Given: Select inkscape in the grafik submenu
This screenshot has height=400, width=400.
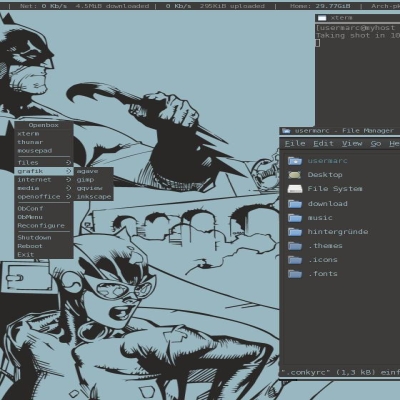Looking at the screenshot, I should point(93,197).
